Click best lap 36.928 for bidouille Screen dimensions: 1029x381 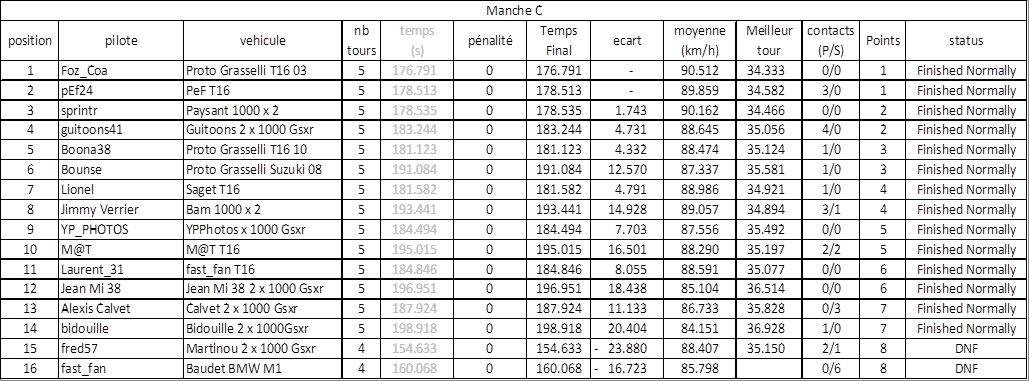tap(768, 329)
